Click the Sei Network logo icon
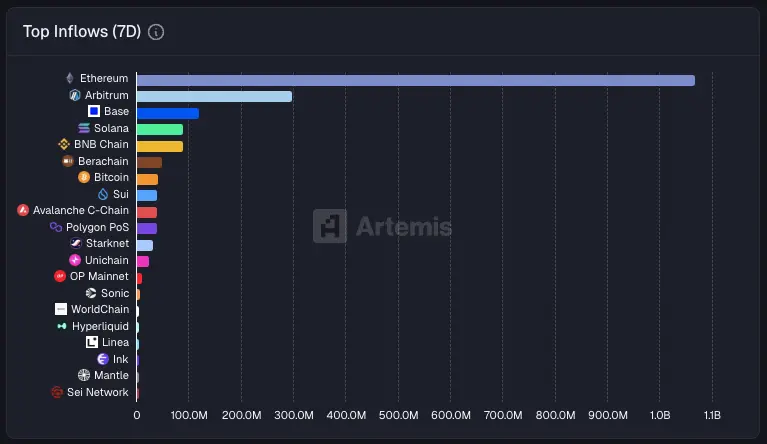767x444 pixels. (x=57, y=392)
